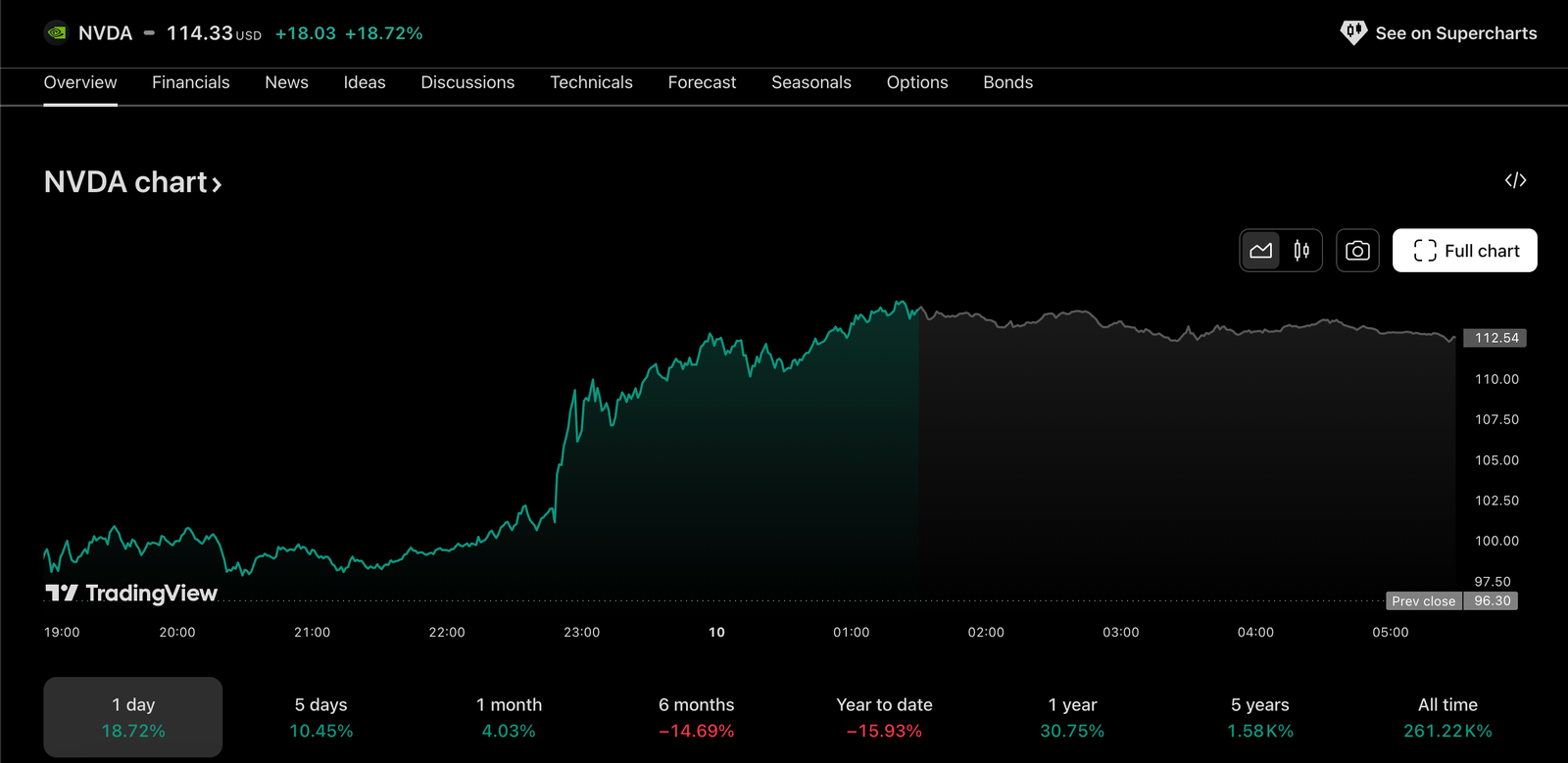Open Full chart view

click(1465, 251)
